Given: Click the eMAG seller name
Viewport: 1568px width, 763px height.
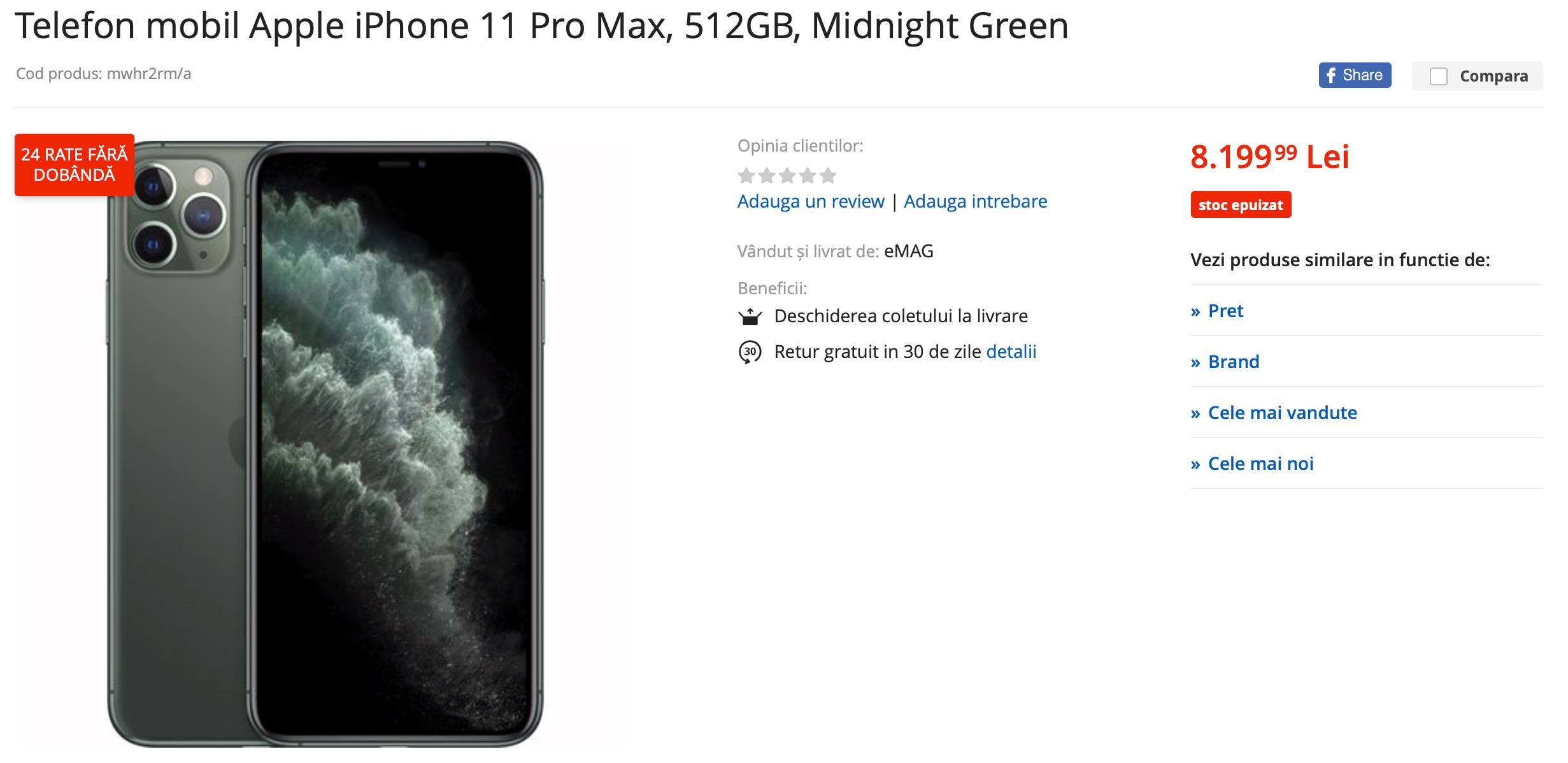Looking at the screenshot, I should pyautogui.click(x=909, y=252).
